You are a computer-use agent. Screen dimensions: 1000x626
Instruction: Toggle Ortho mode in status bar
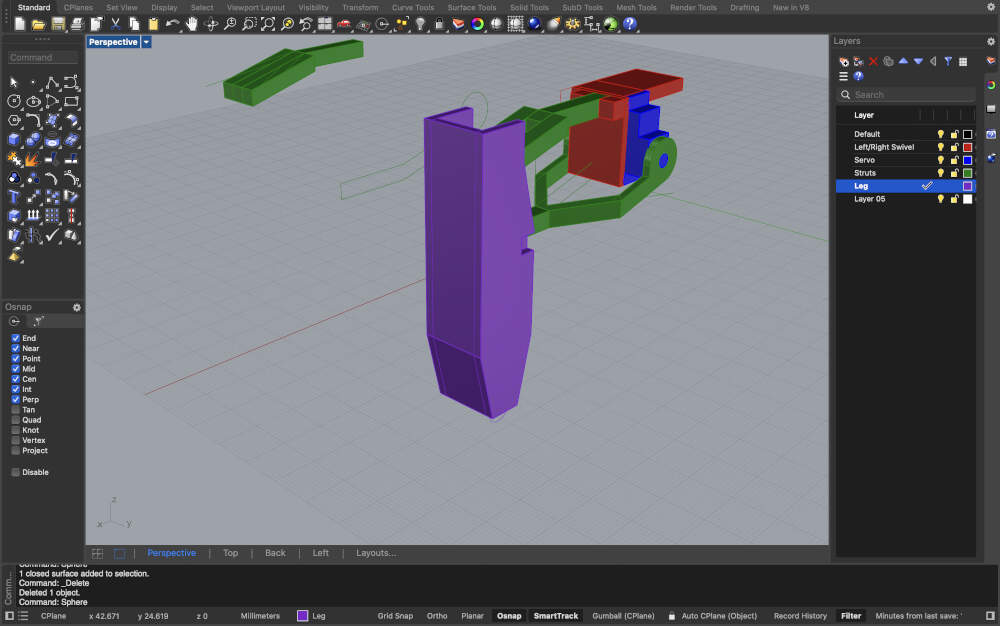click(437, 616)
